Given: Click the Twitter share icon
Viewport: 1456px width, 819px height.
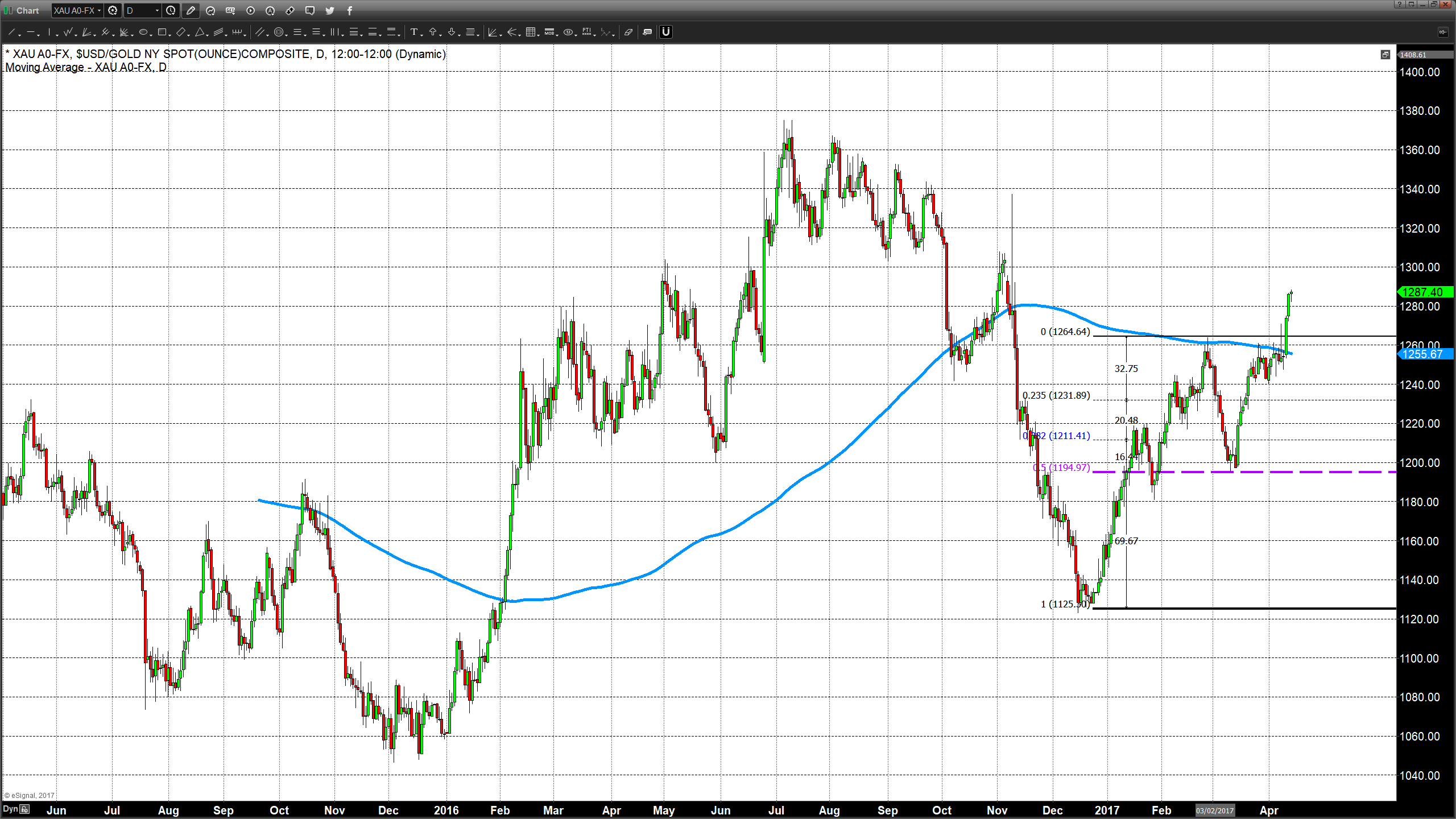Looking at the screenshot, I should pyautogui.click(x=330, y=10).
